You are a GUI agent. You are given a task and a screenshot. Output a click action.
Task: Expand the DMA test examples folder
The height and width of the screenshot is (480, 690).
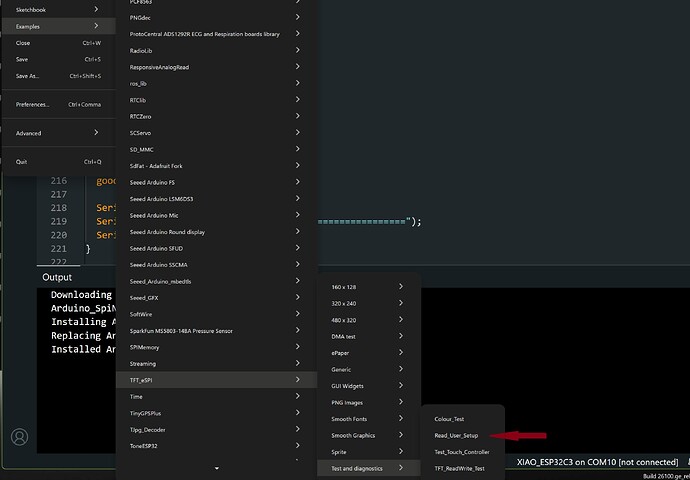point(369,337)
